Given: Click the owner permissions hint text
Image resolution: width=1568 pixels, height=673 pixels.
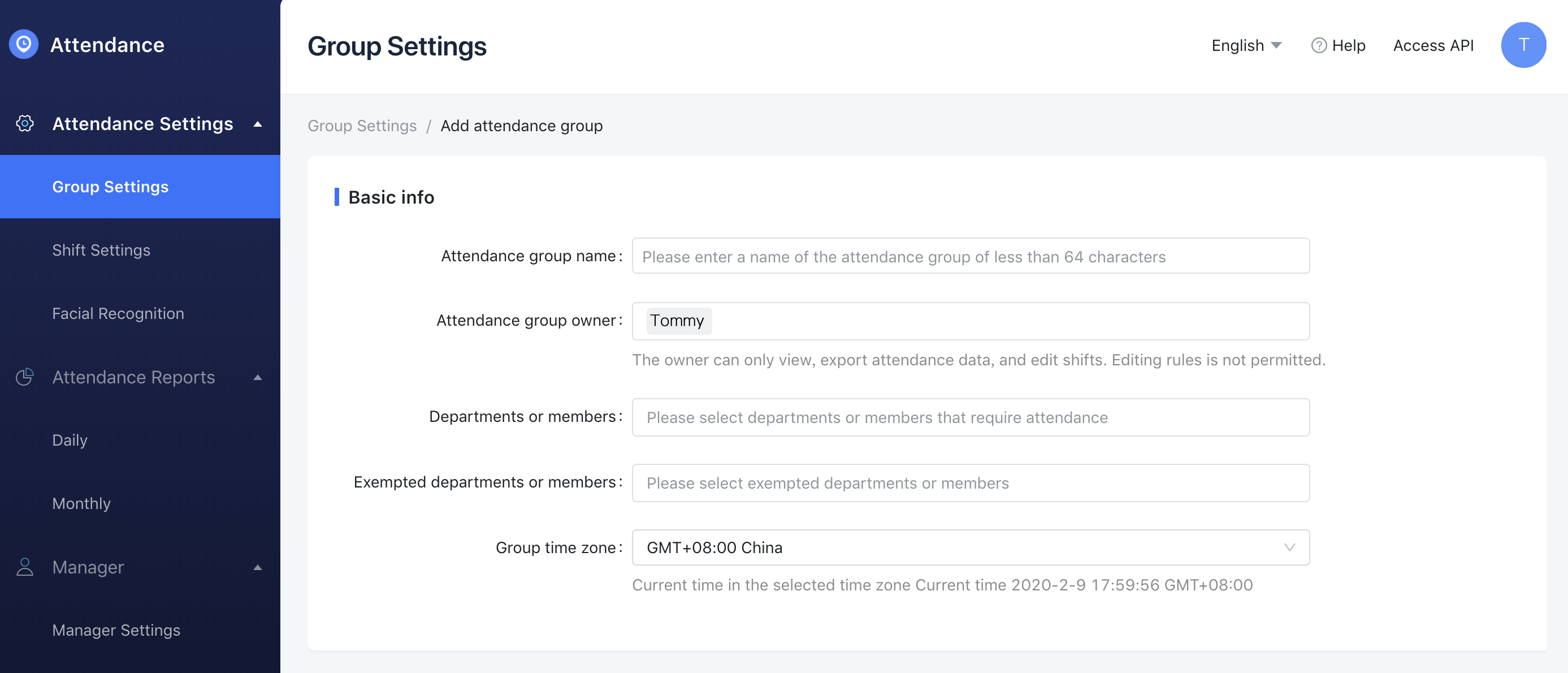Looking at the screenshot, I should pos(978,360).
